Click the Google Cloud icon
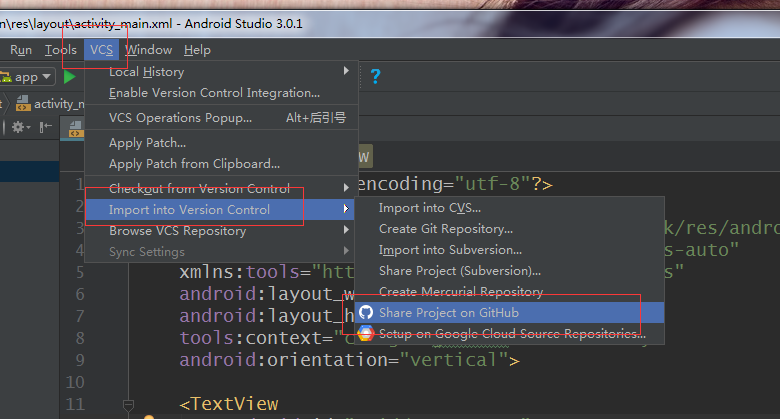This screenshot has width=780, height=419. (x=366, y=333)
